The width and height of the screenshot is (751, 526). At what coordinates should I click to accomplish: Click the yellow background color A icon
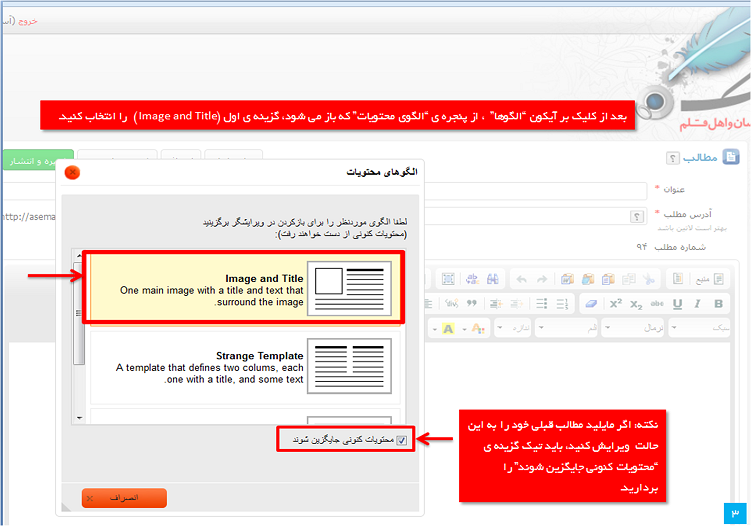[x=448, y=329]
